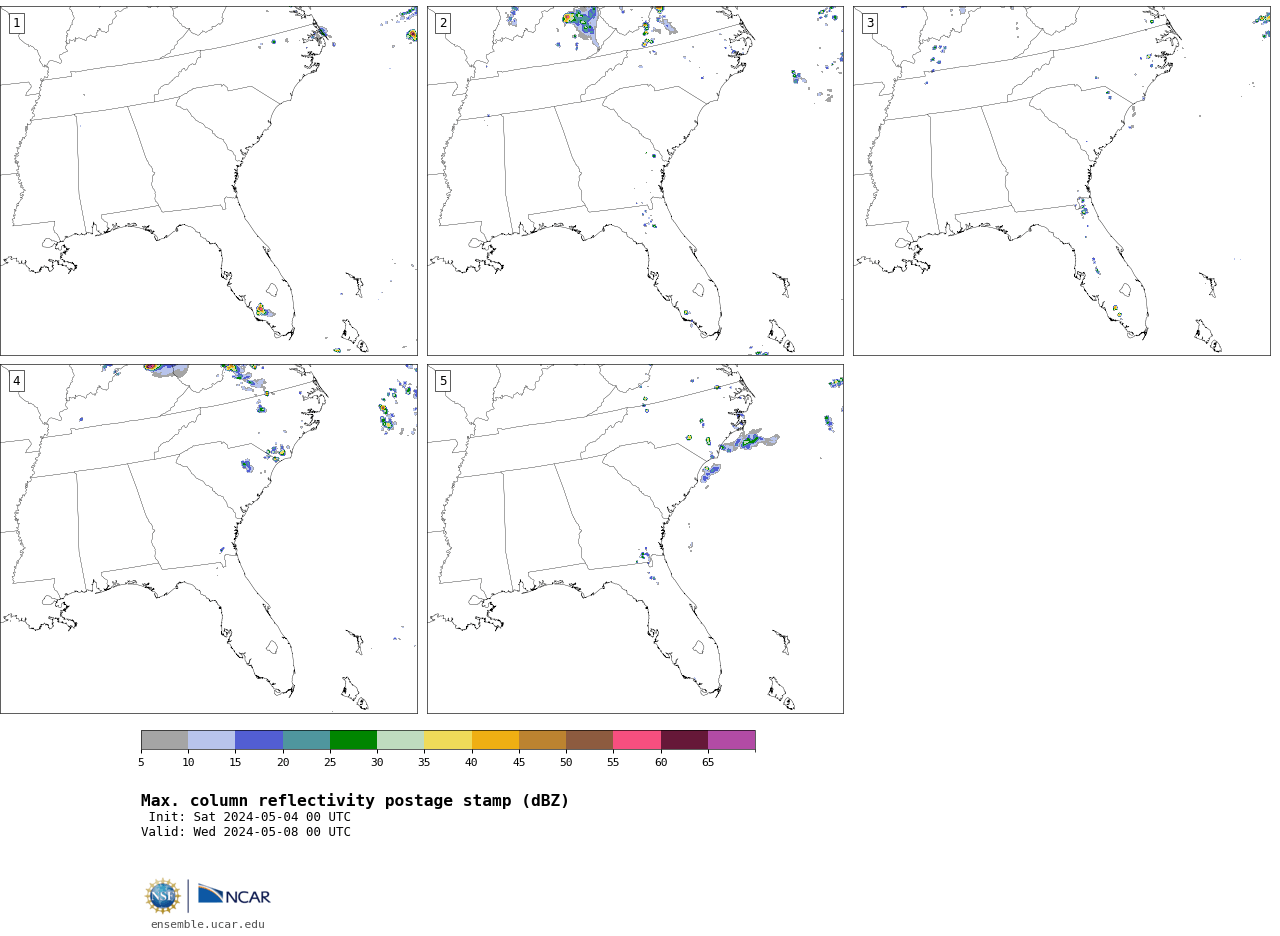This screenshot has height=936, width=1280.
Task: Click the number 2 panel label
Action: tap(443, 23)
